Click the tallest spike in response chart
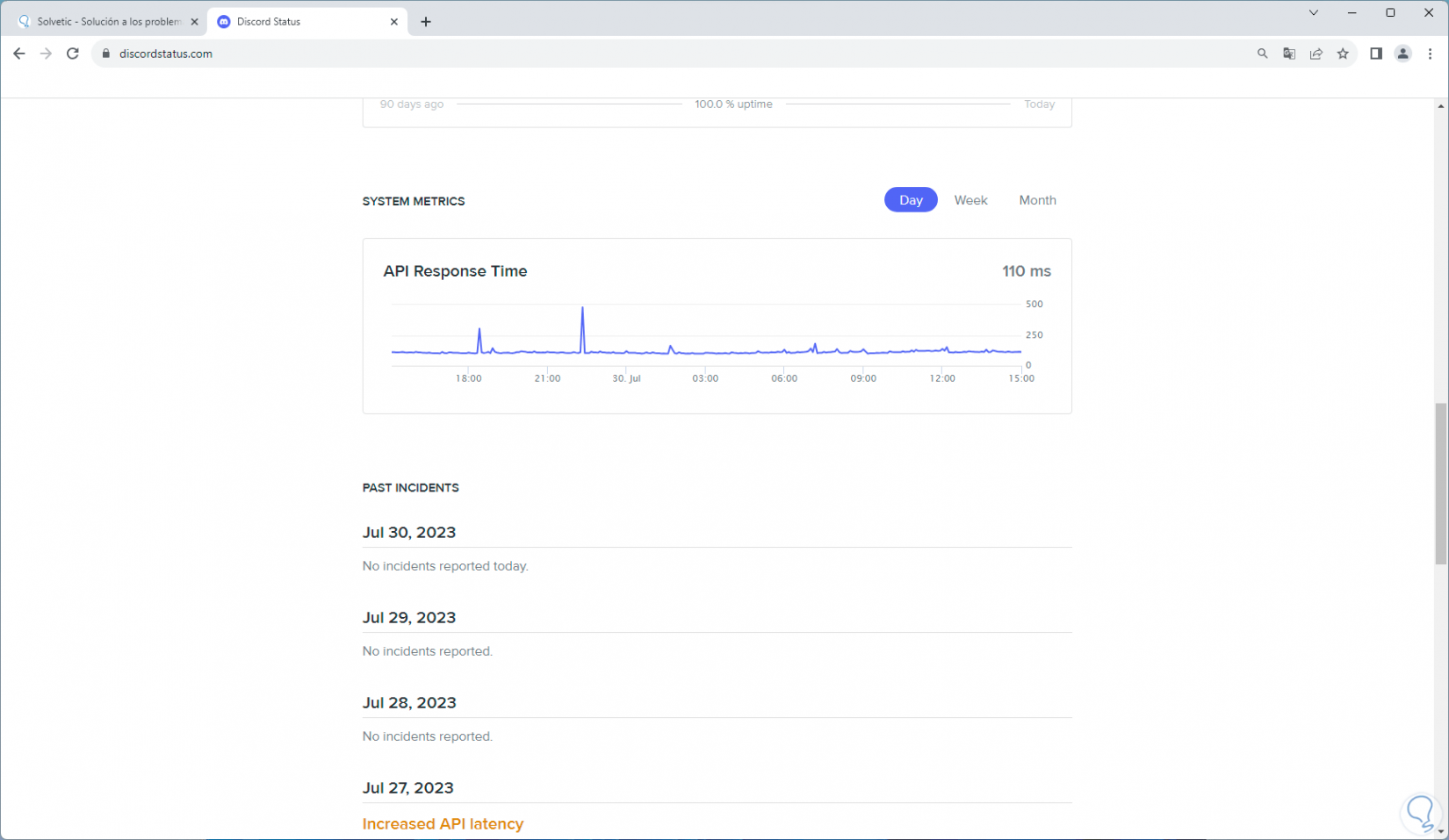Viewport: 1449px width, 840px height. pos(582,310)
